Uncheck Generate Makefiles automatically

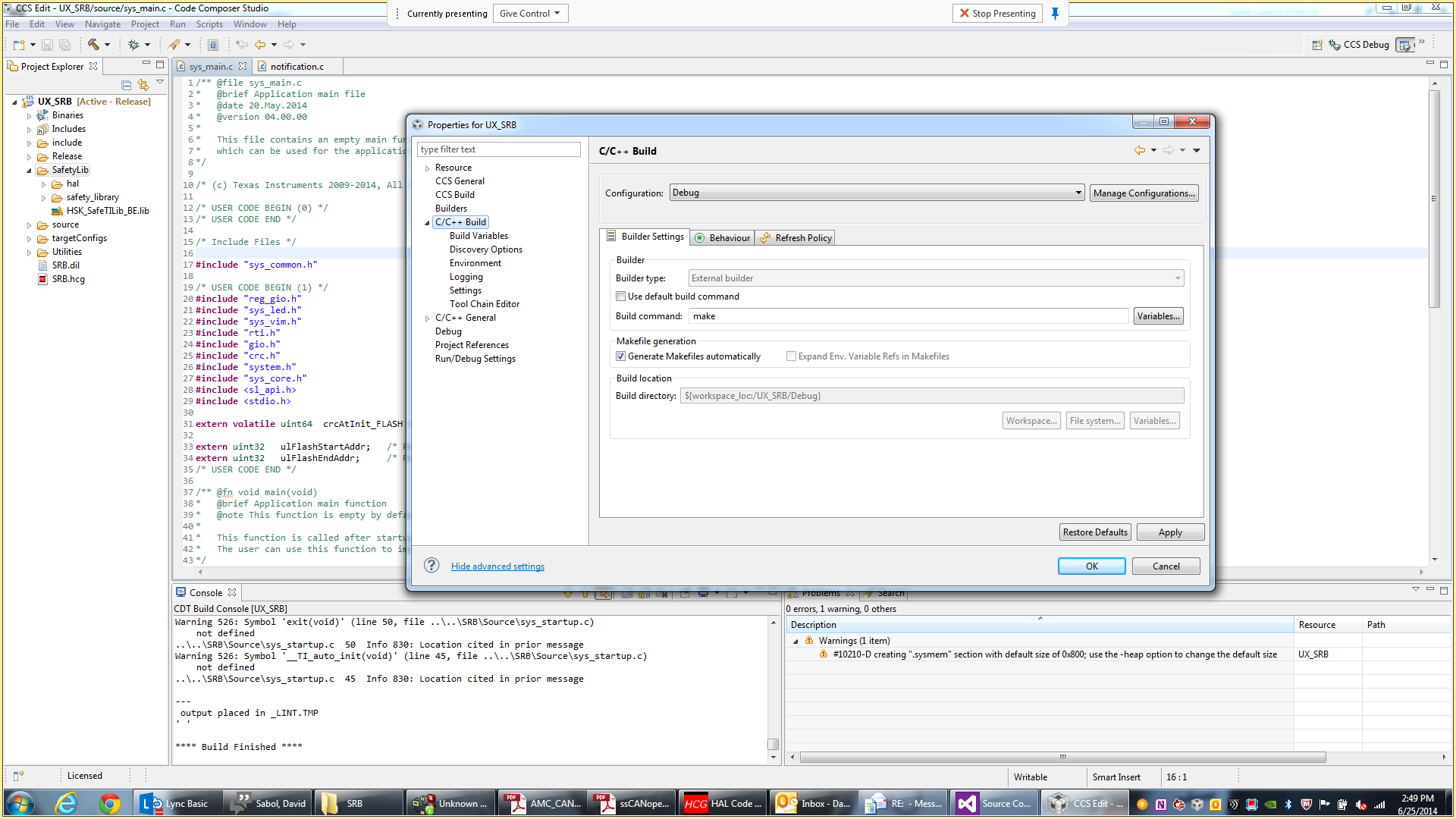click(x=621, y=356)
